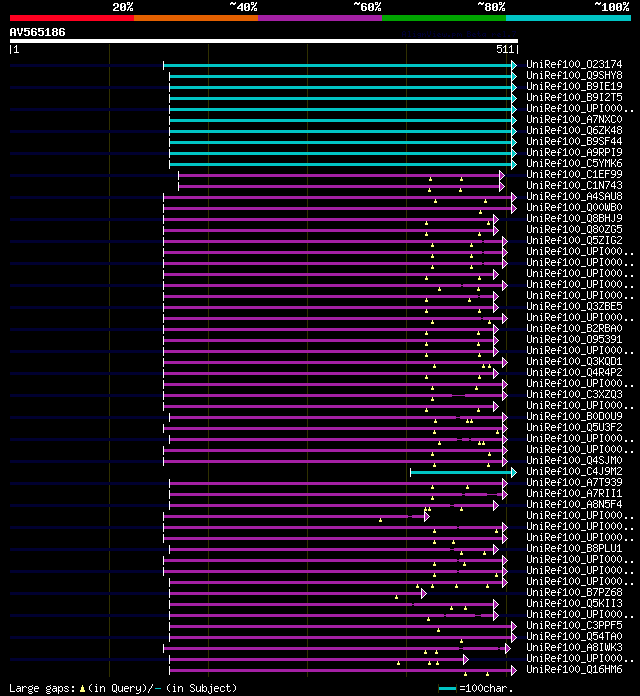The height and width of the screenshot is (696, 640).
Task: Select the UniRef100_B2RBA0 label
Action: coord(574,328)
